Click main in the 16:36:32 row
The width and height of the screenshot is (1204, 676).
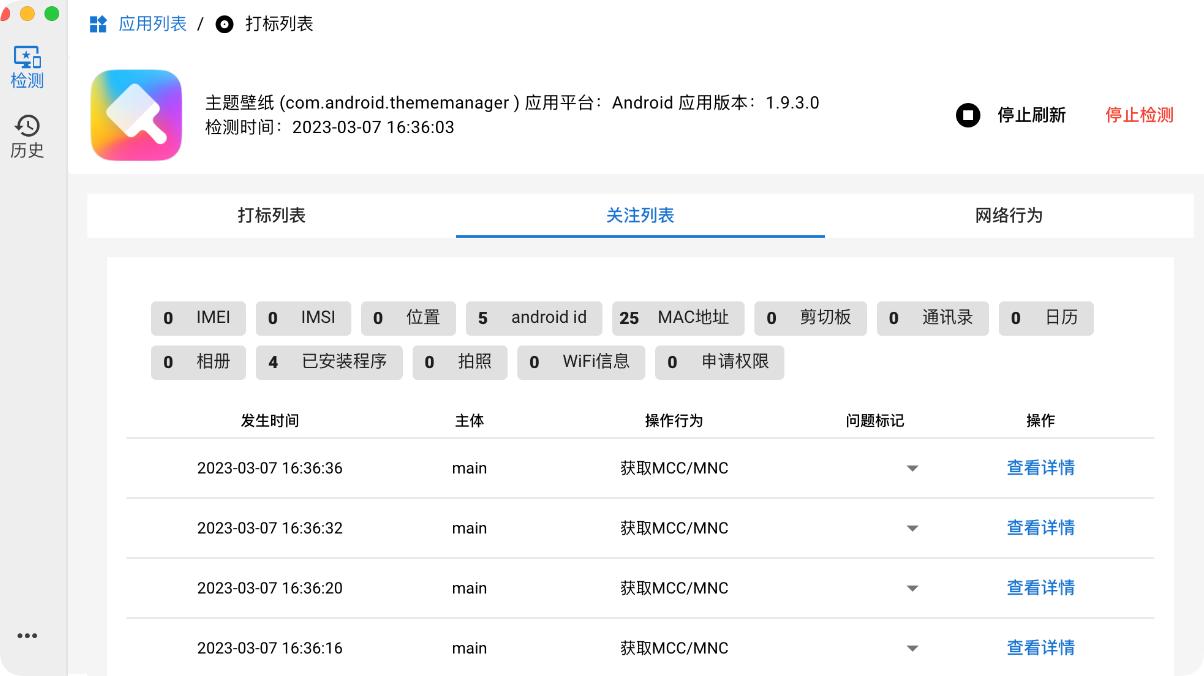point(469,528)
